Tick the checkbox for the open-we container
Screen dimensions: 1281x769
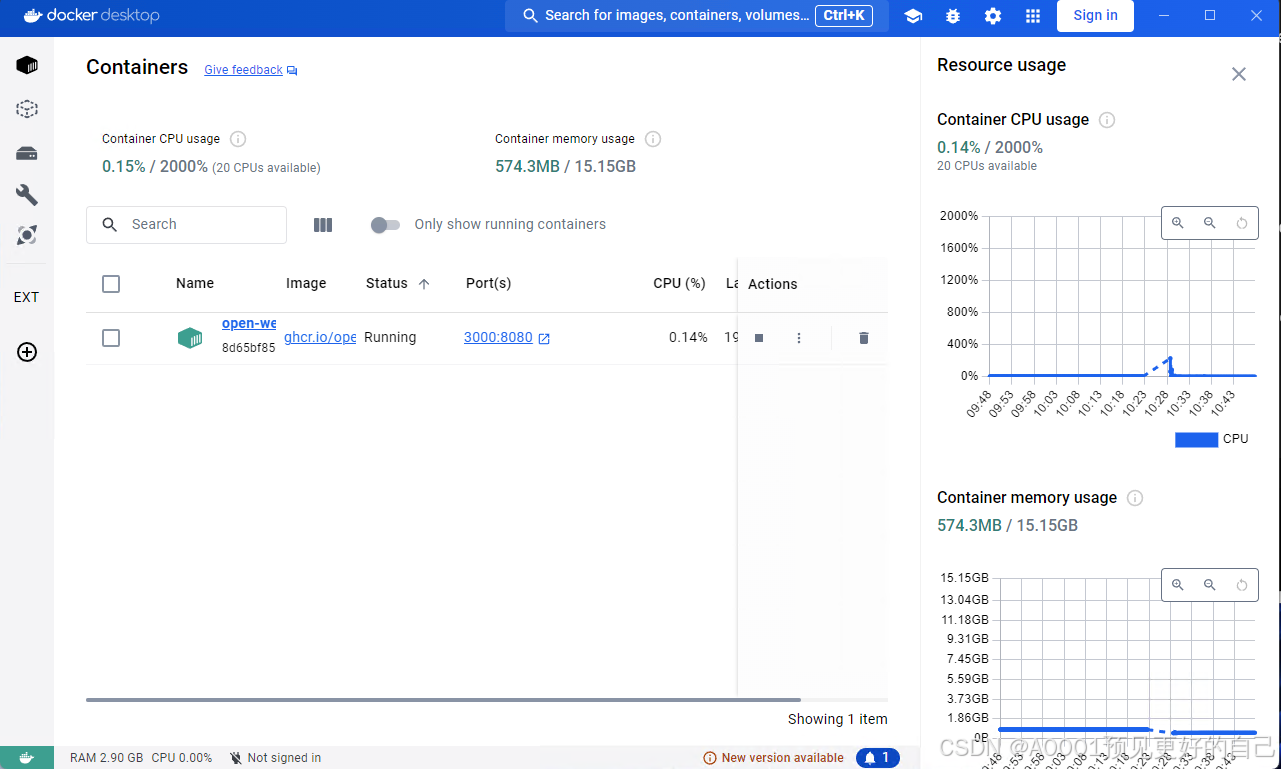[111, 338]
